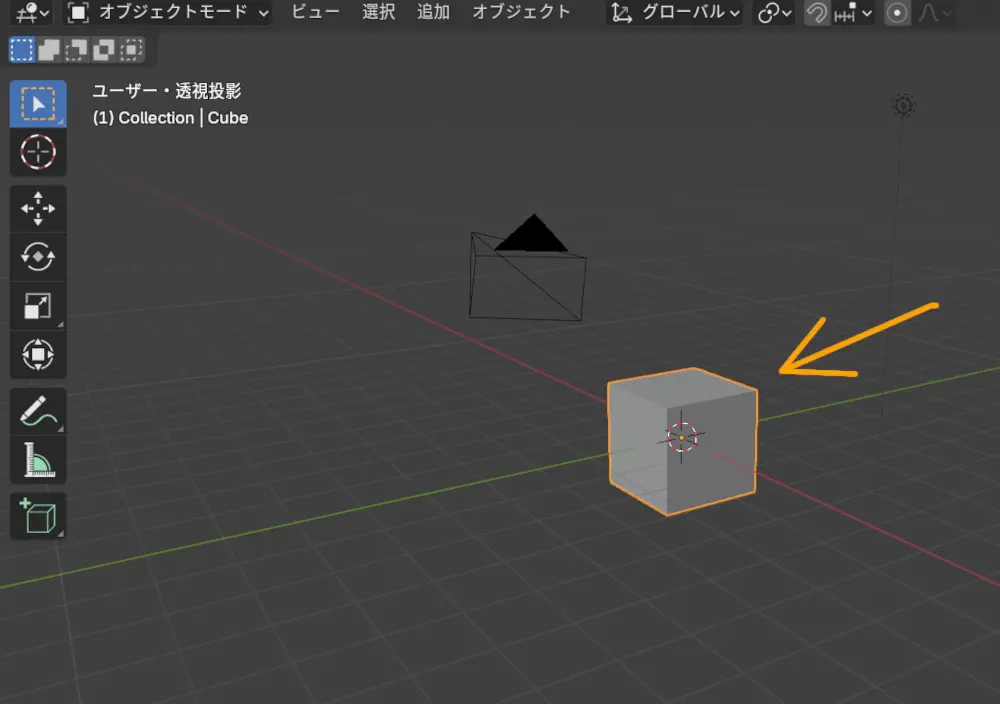
Task: Click the light object in viewport
Action: (902, 105)
